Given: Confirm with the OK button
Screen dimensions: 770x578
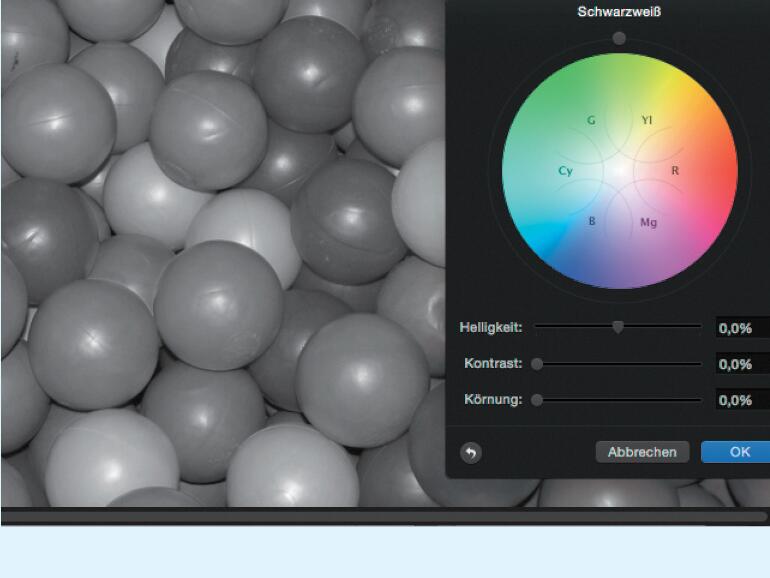Looking at the screenshot, I should (x=738, y=452).
